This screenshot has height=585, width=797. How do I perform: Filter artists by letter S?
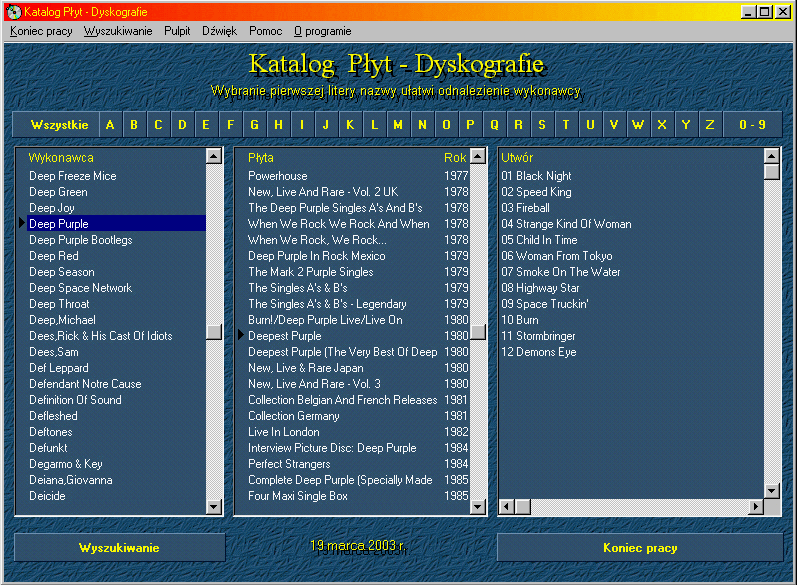(x=542, y=125)
